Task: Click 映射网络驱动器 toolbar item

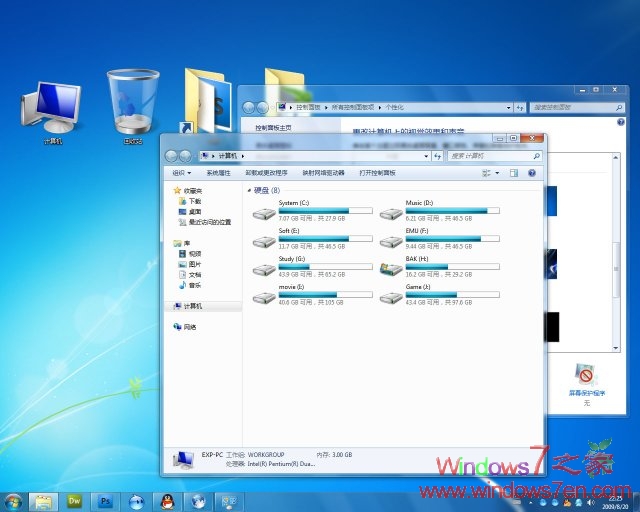Action: pyautogui.click(x=323, y=173)
